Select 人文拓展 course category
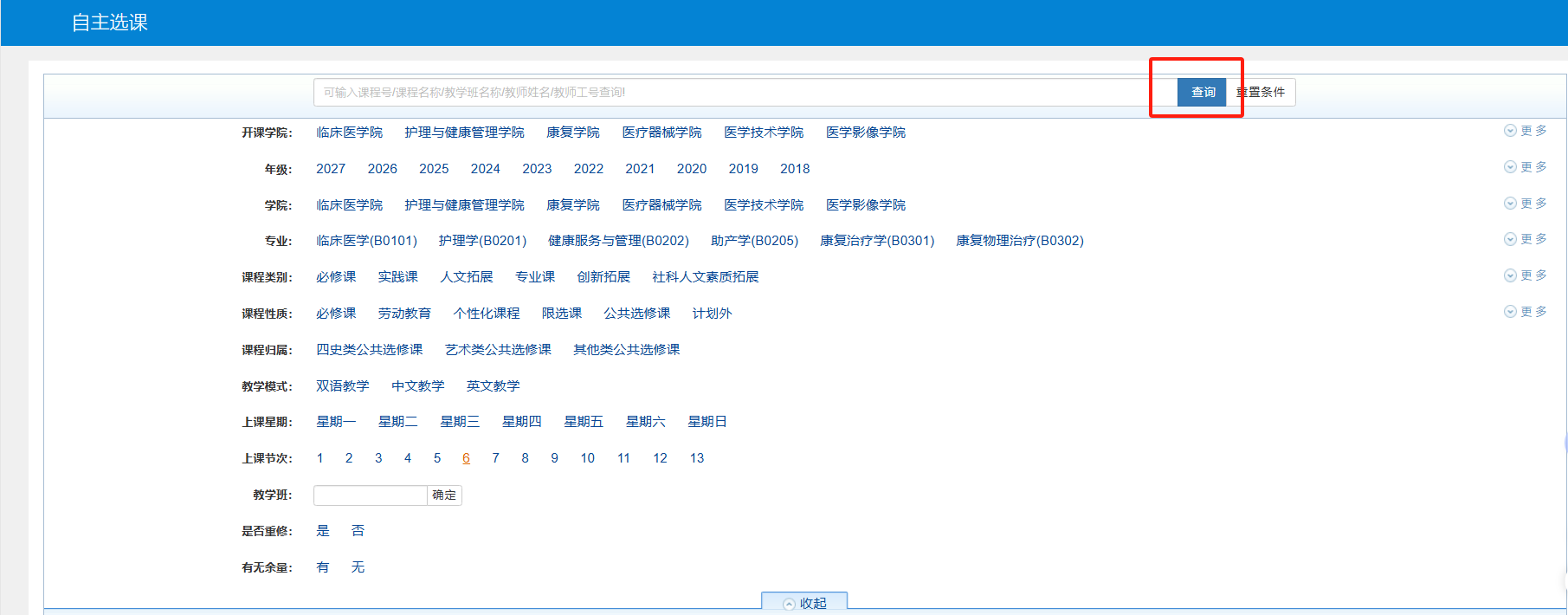The height and width of the screenshot is (615, 1568). [x=466, y=277]
